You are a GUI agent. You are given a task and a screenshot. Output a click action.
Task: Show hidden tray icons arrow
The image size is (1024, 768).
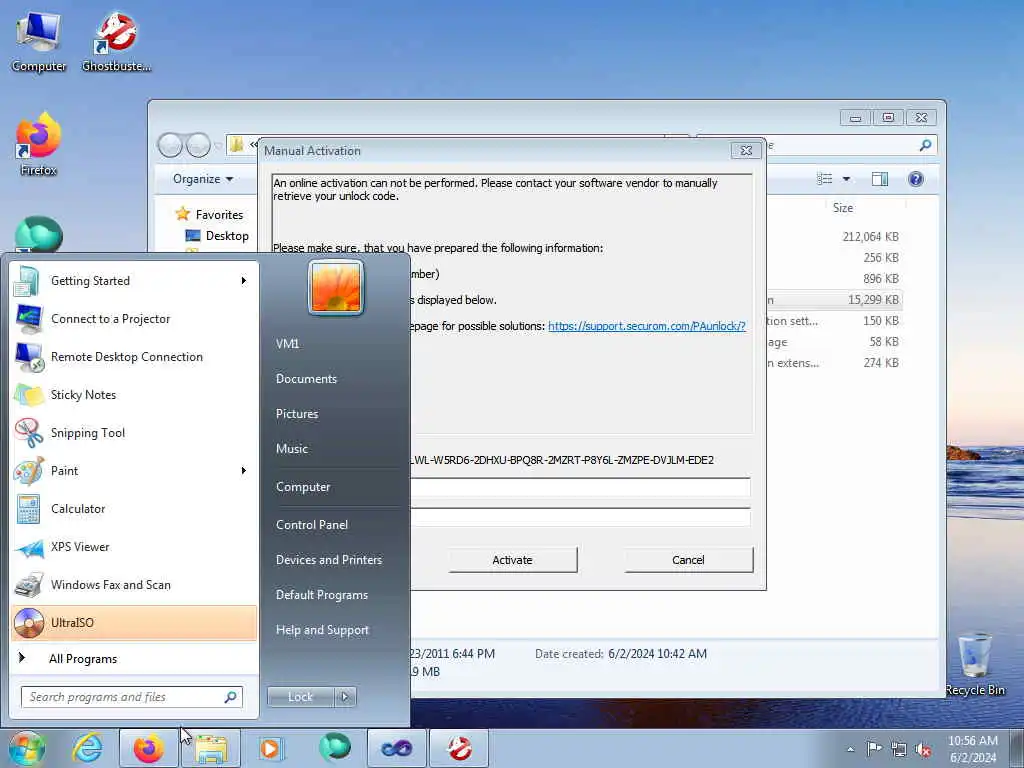click(x=850, y=750)
